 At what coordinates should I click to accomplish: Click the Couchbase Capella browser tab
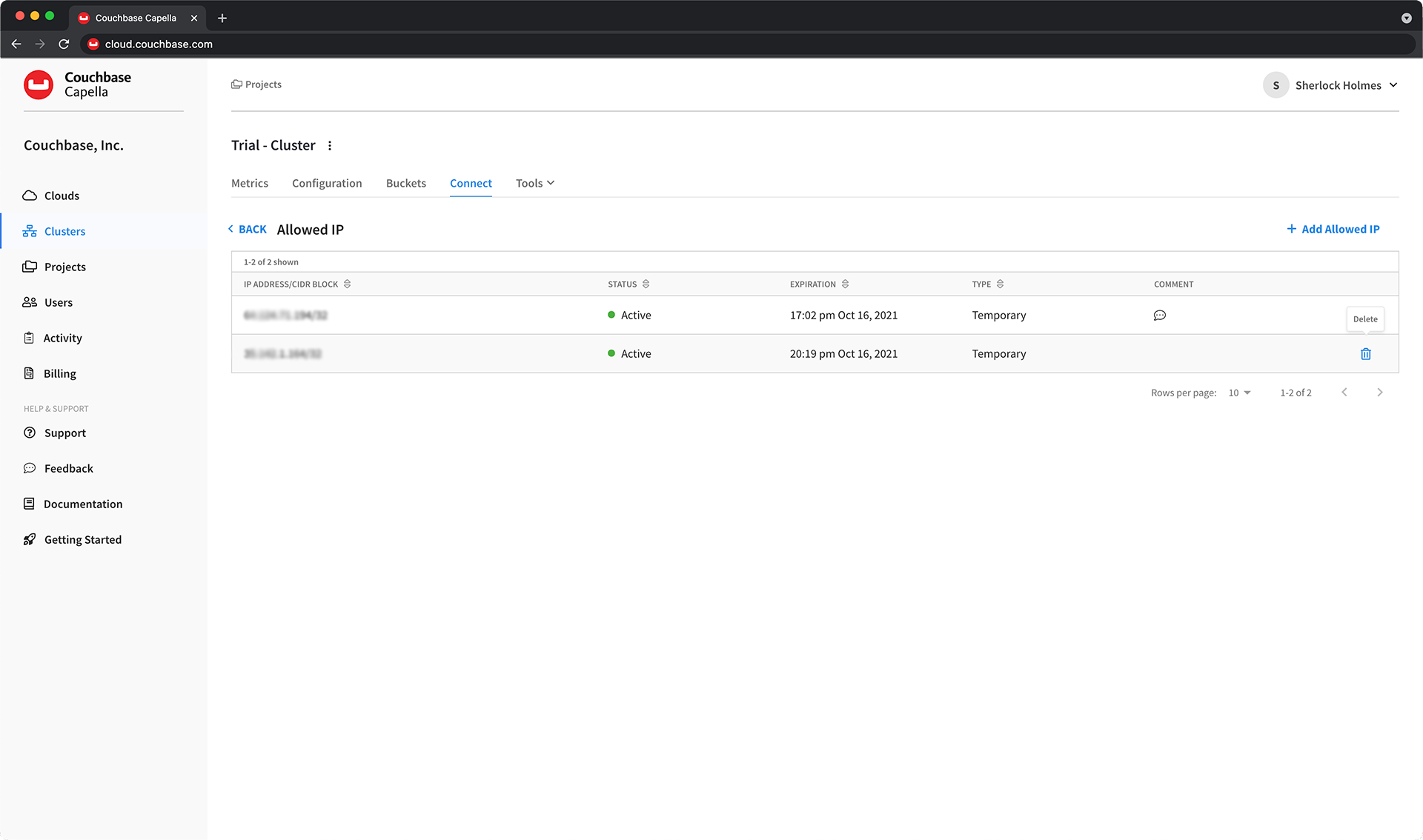(137, 18)
